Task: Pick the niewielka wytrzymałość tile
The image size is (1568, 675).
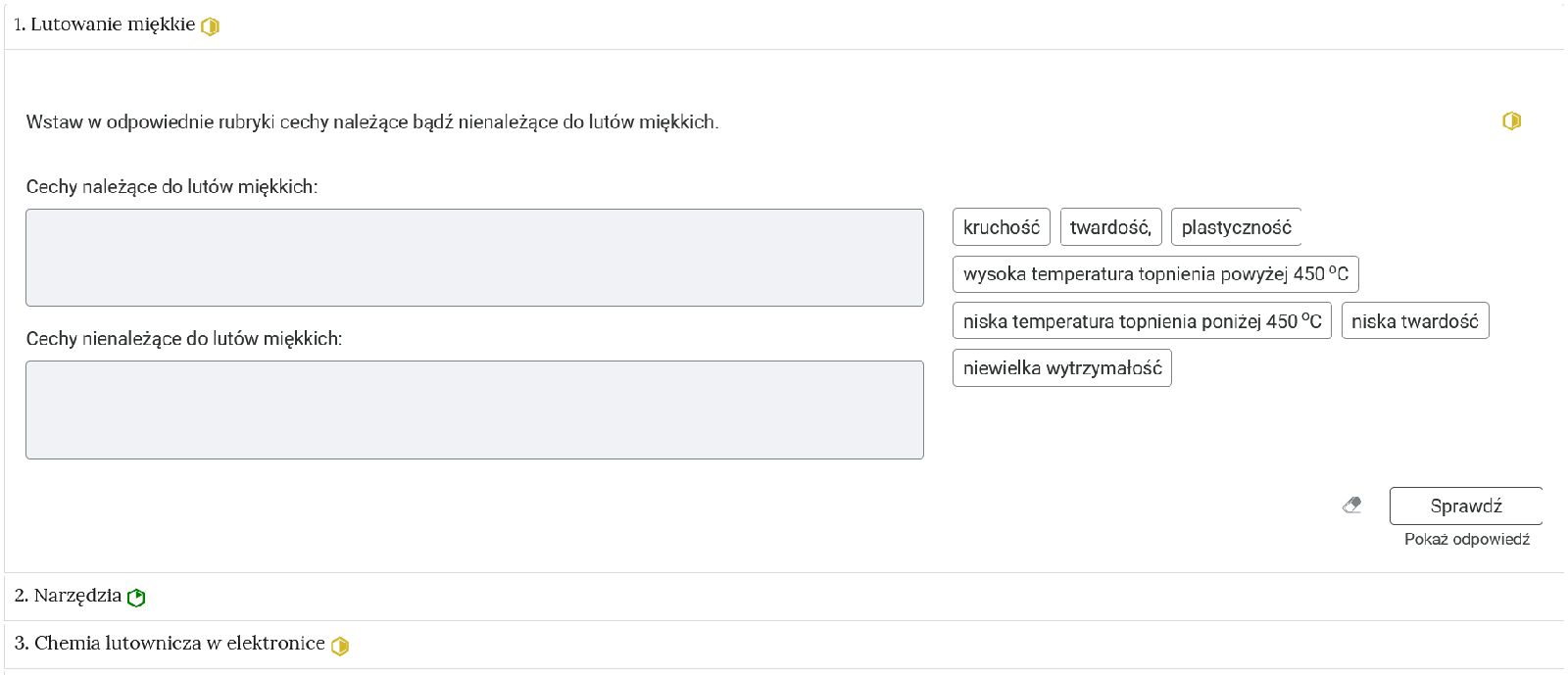Action: click(1062, 368)
